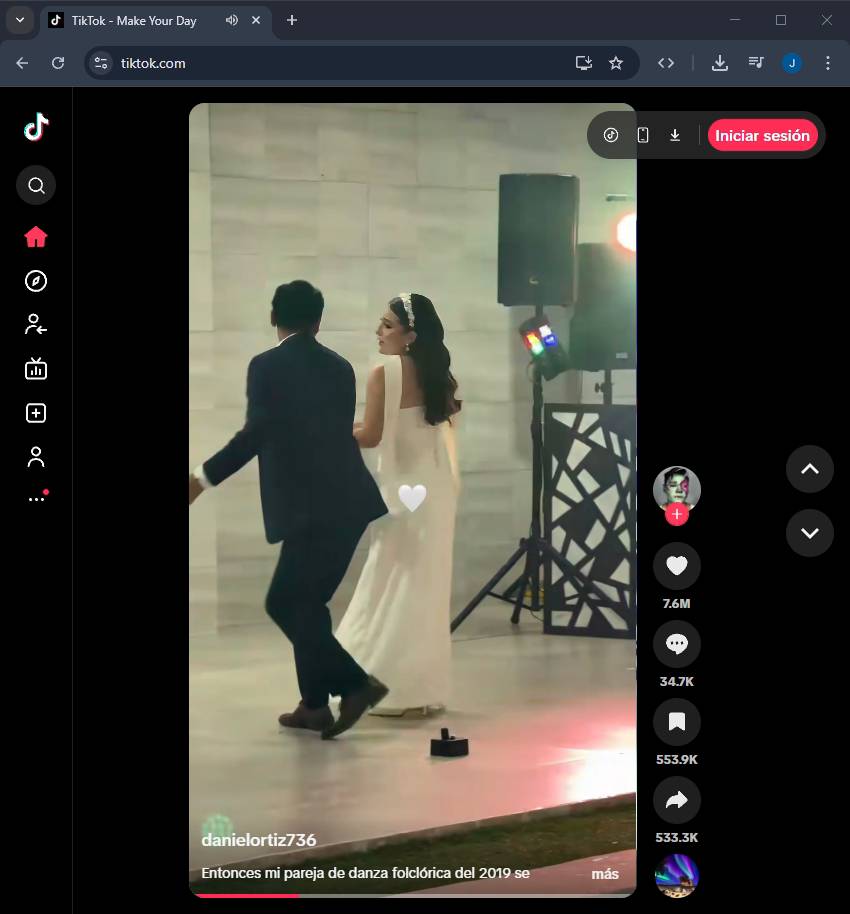
Task: Open the Following page icon
Action: pos(36,325)
